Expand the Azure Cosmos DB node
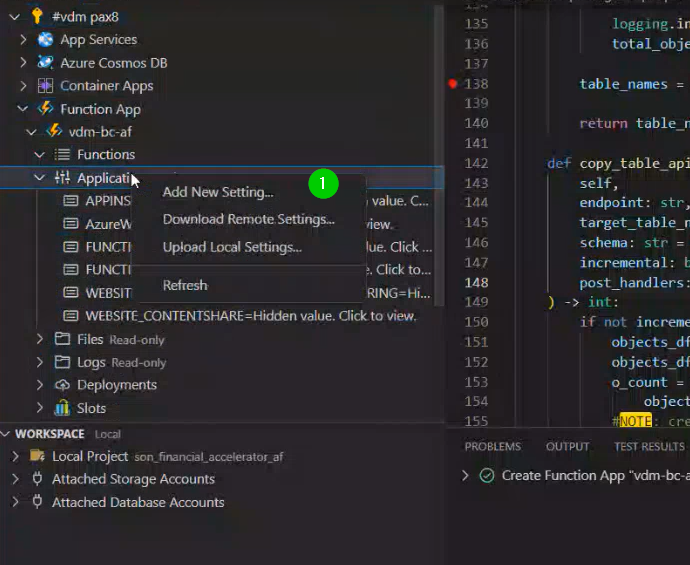 click(x=23, y=62)
